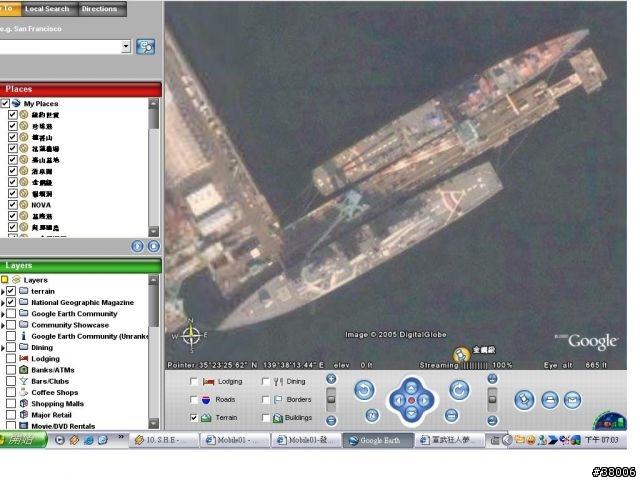The image size is (640, 480).
Task: Tilt the view up
Action: tap(493, 379)
